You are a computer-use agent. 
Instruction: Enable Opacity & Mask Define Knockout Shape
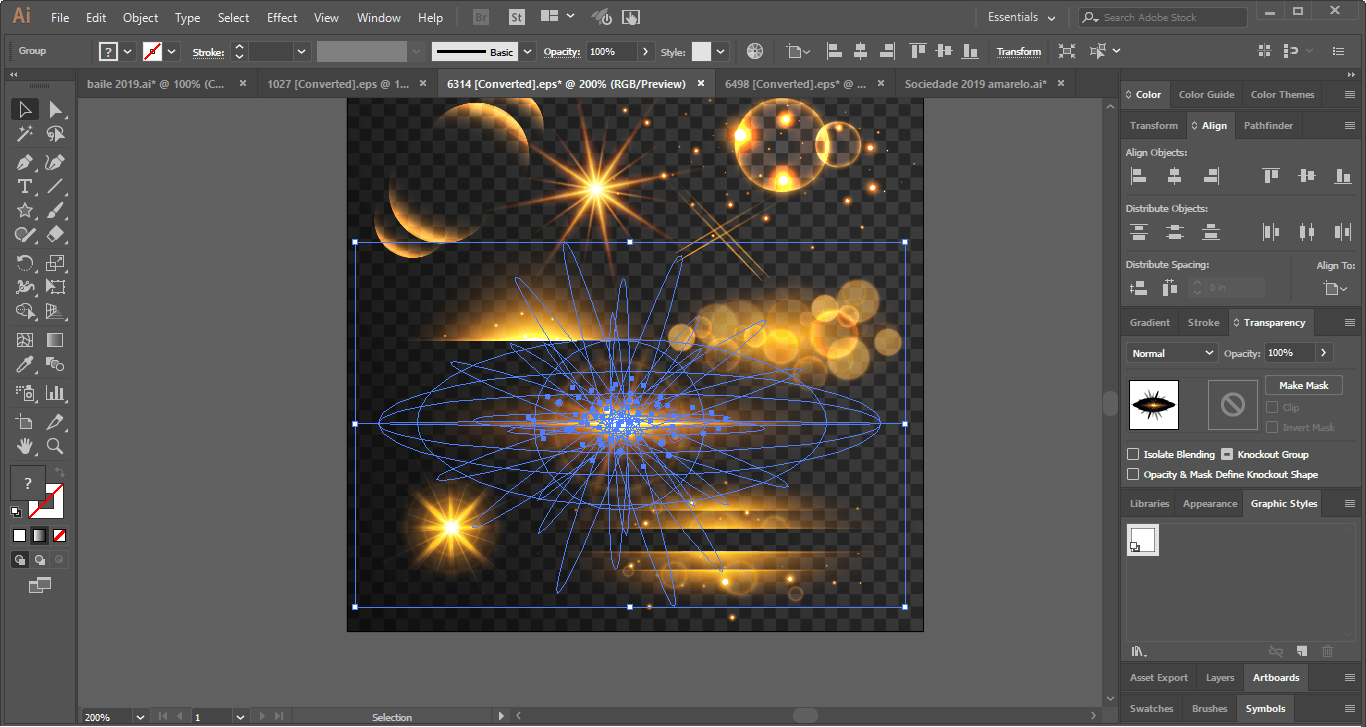pyautogui.click(x=1134, y=474)
